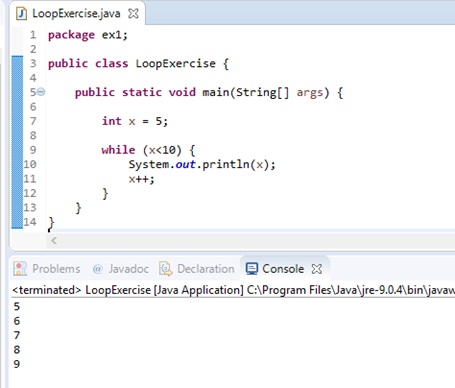The height and width of the screenshot is (388, 455).
Task: Click the 'void' keyword in main signature
Action: pos(182,92)
